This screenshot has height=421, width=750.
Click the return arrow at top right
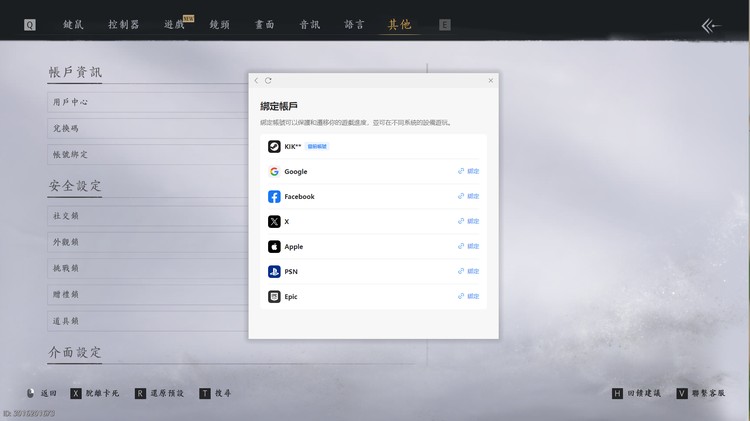[711, 25]
